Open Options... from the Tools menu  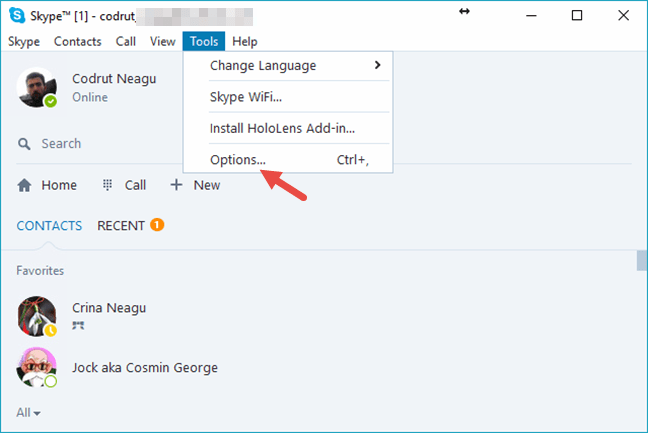(x=288, y=159)
